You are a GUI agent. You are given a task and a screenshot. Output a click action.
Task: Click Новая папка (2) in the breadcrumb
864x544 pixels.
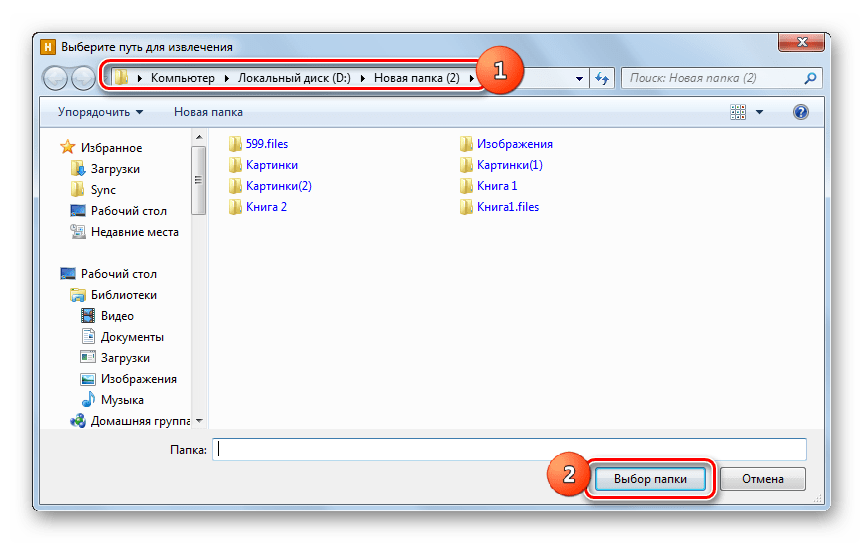pos(417,78)
